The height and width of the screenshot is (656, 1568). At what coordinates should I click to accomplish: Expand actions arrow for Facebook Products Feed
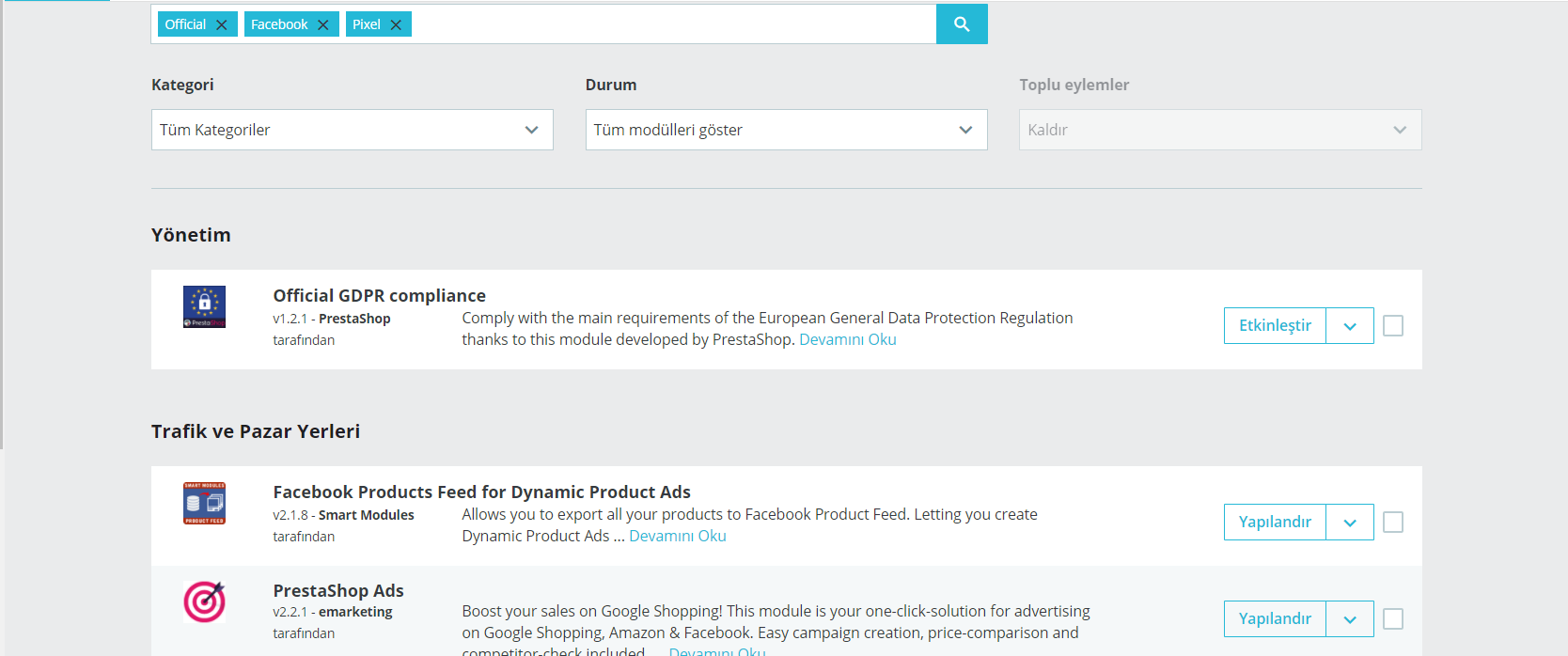coord(1350,523)
